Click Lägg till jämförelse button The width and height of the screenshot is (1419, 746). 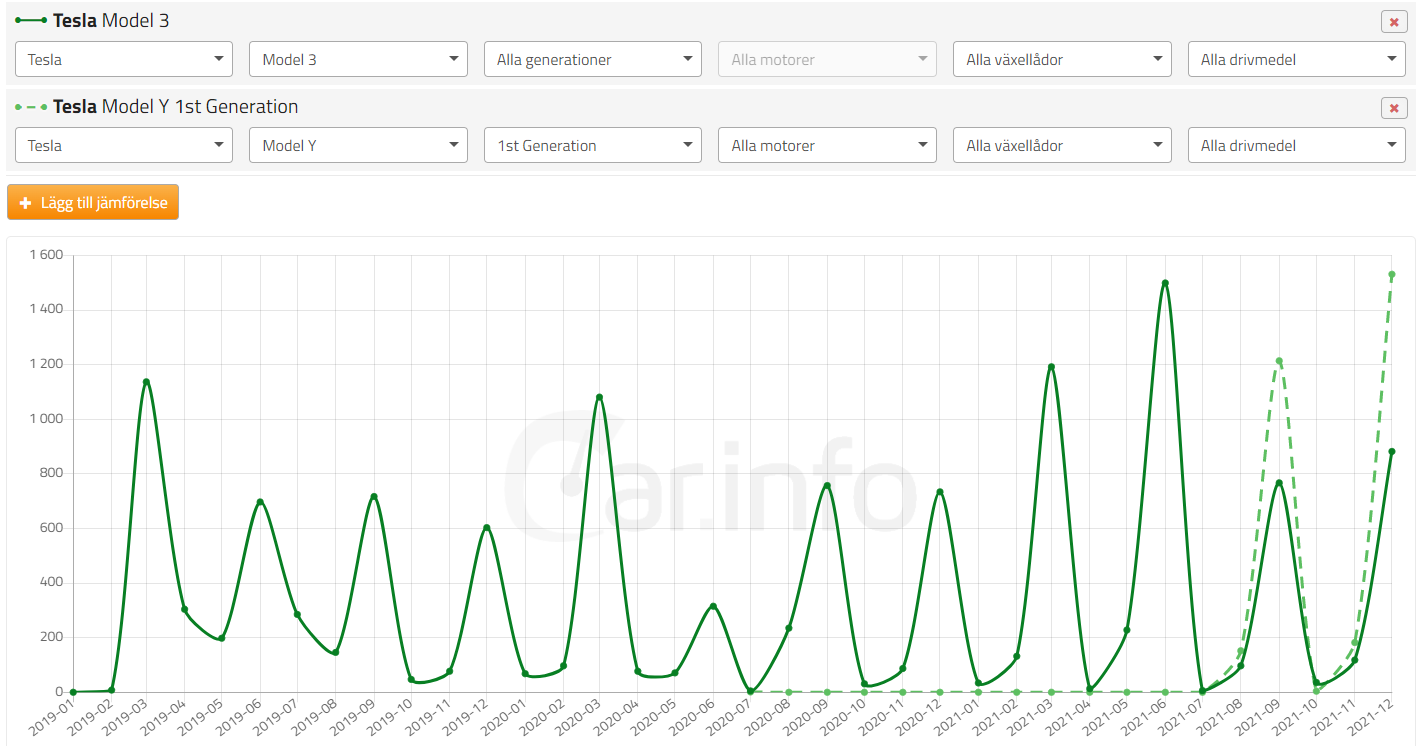coord(93,202)
